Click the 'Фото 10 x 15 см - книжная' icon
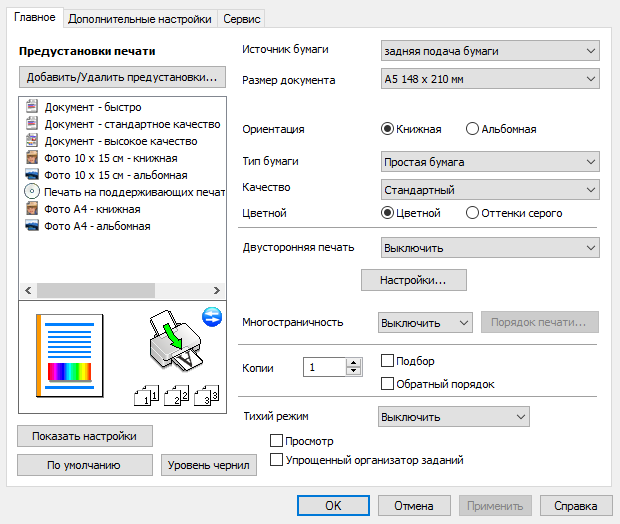This screenshot has height=524, width=620. pos(32,157)
